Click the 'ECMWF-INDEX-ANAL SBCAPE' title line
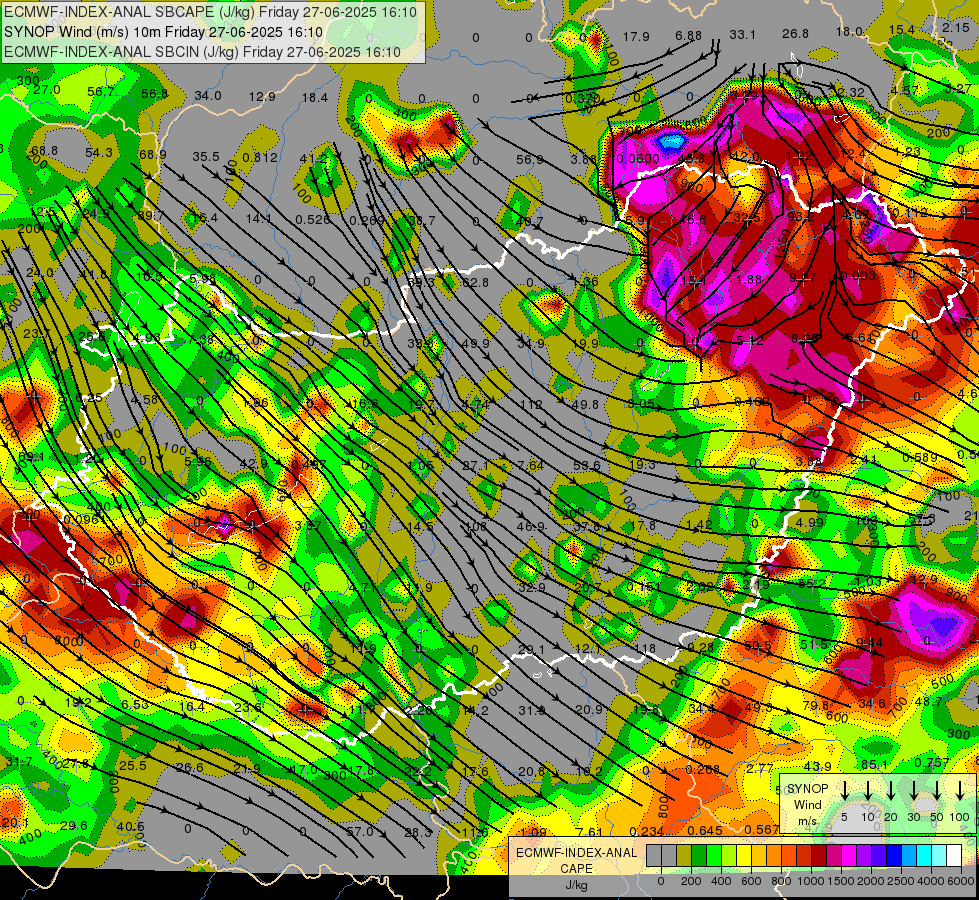 point(211,12)
